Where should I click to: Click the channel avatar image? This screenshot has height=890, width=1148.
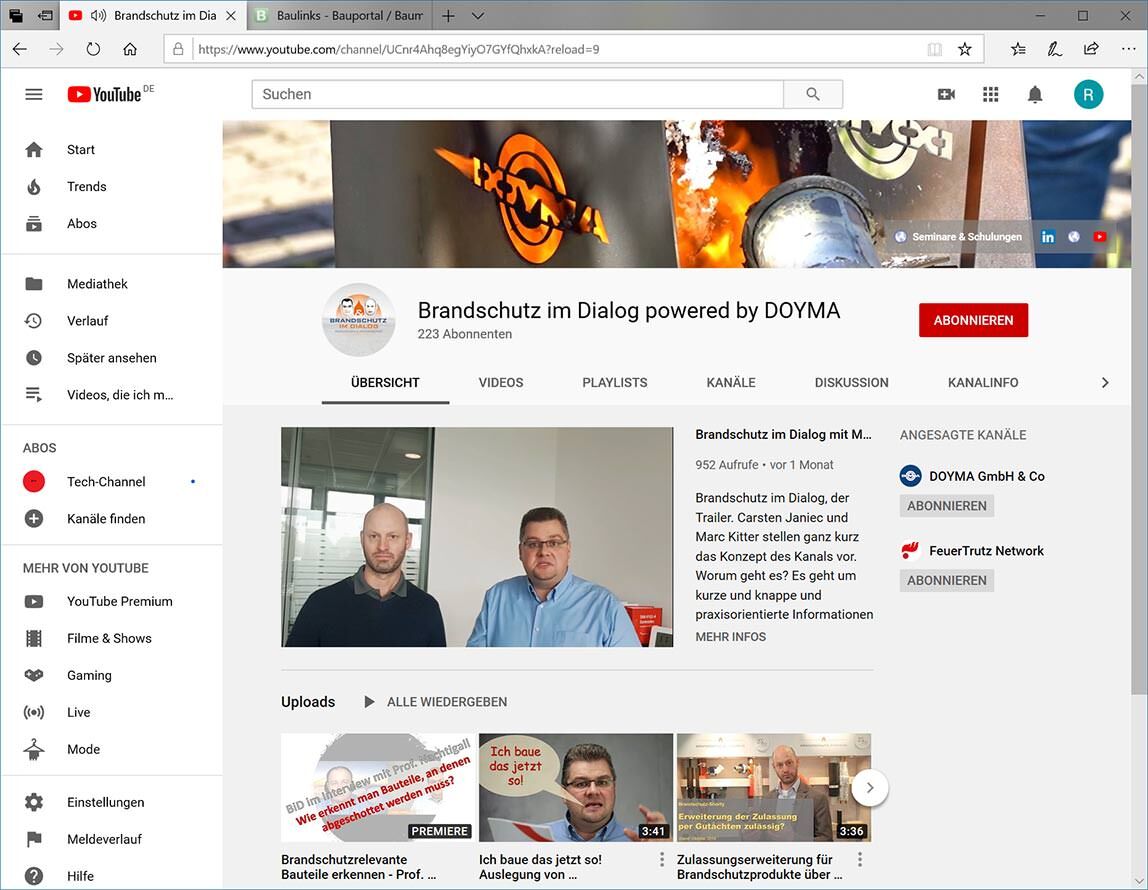pyautogui.click(x=359, y=319)
